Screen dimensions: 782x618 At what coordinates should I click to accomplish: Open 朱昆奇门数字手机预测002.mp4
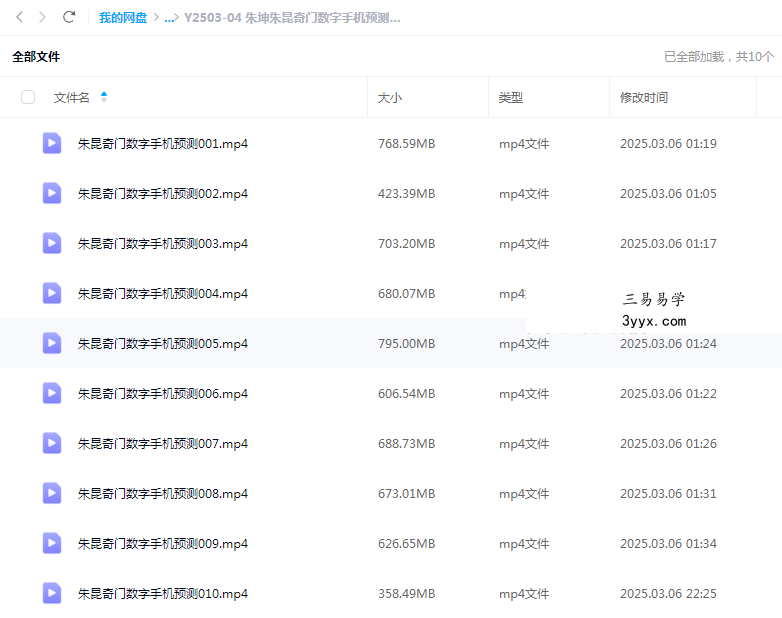click(x=163, y=194)
